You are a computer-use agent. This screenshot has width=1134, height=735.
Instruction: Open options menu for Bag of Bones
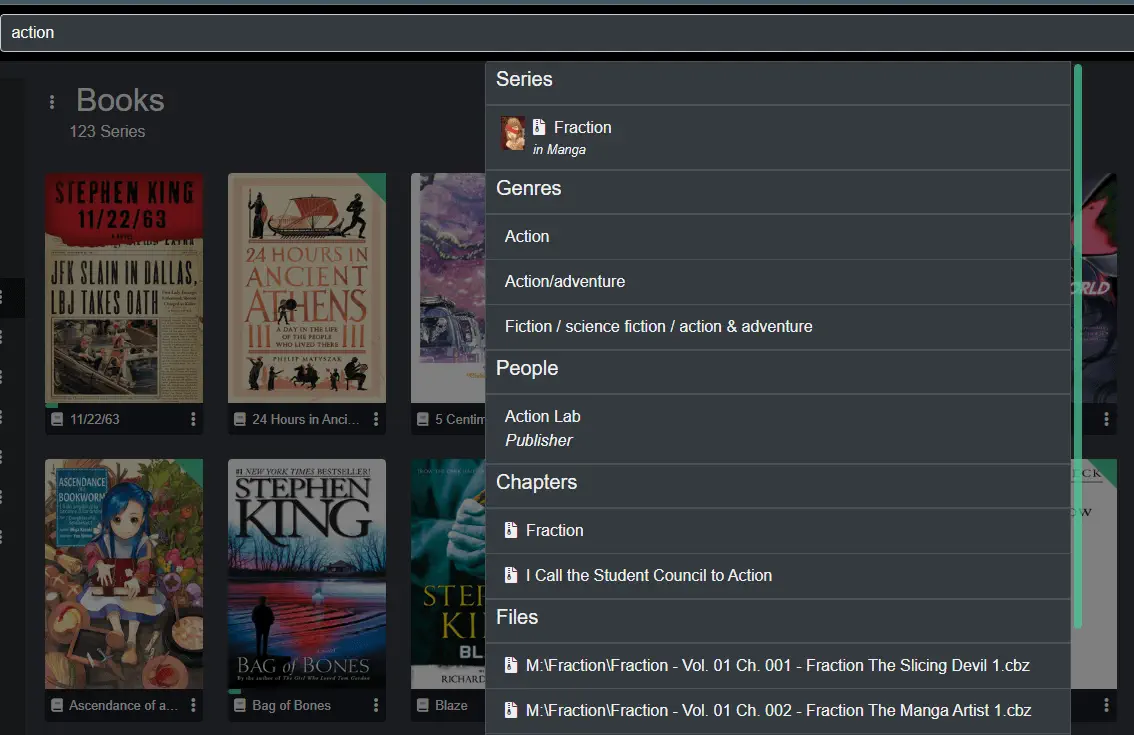[376, 706]
